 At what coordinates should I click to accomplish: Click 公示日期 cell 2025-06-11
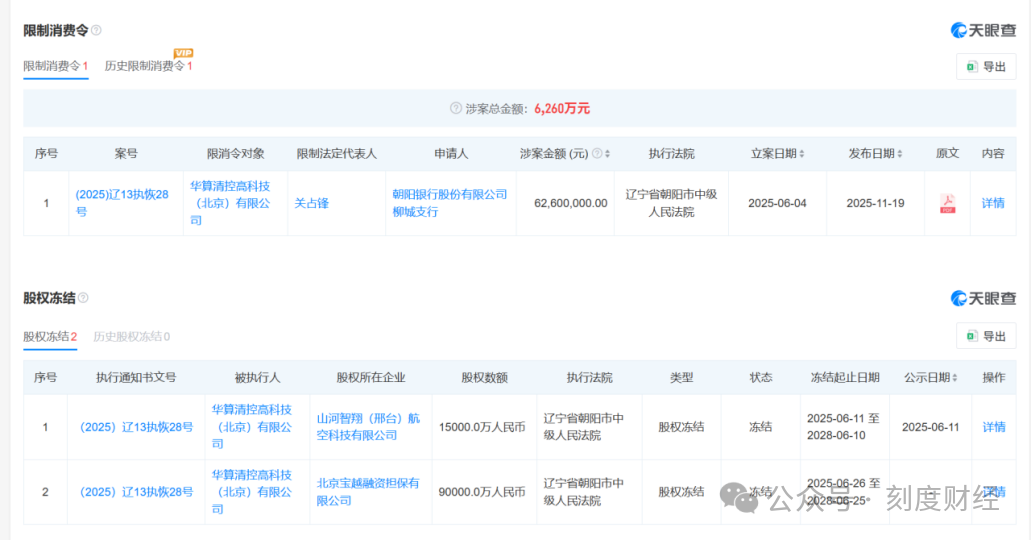pyautogui.click(x=931, y=427)
